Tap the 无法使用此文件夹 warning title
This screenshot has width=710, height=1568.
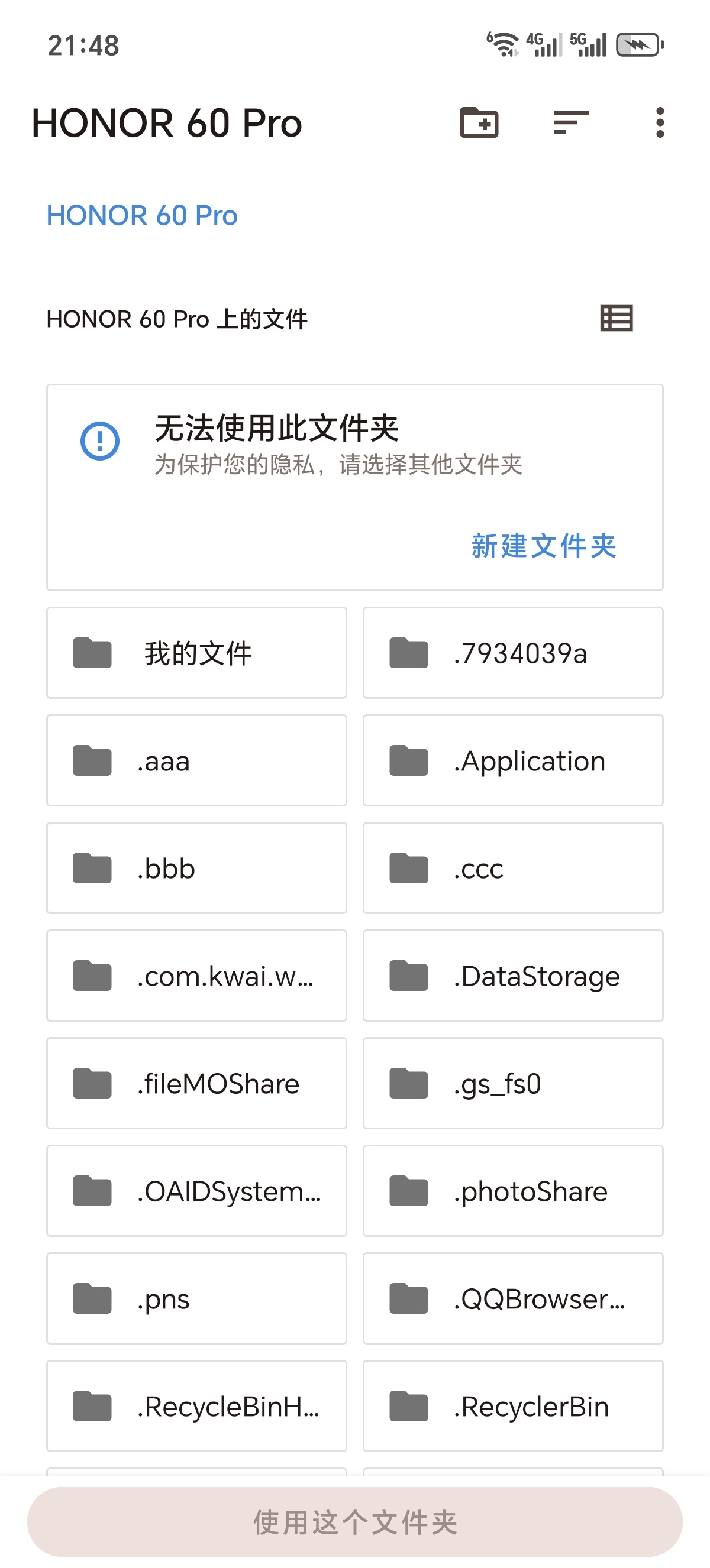pos(276,428)
